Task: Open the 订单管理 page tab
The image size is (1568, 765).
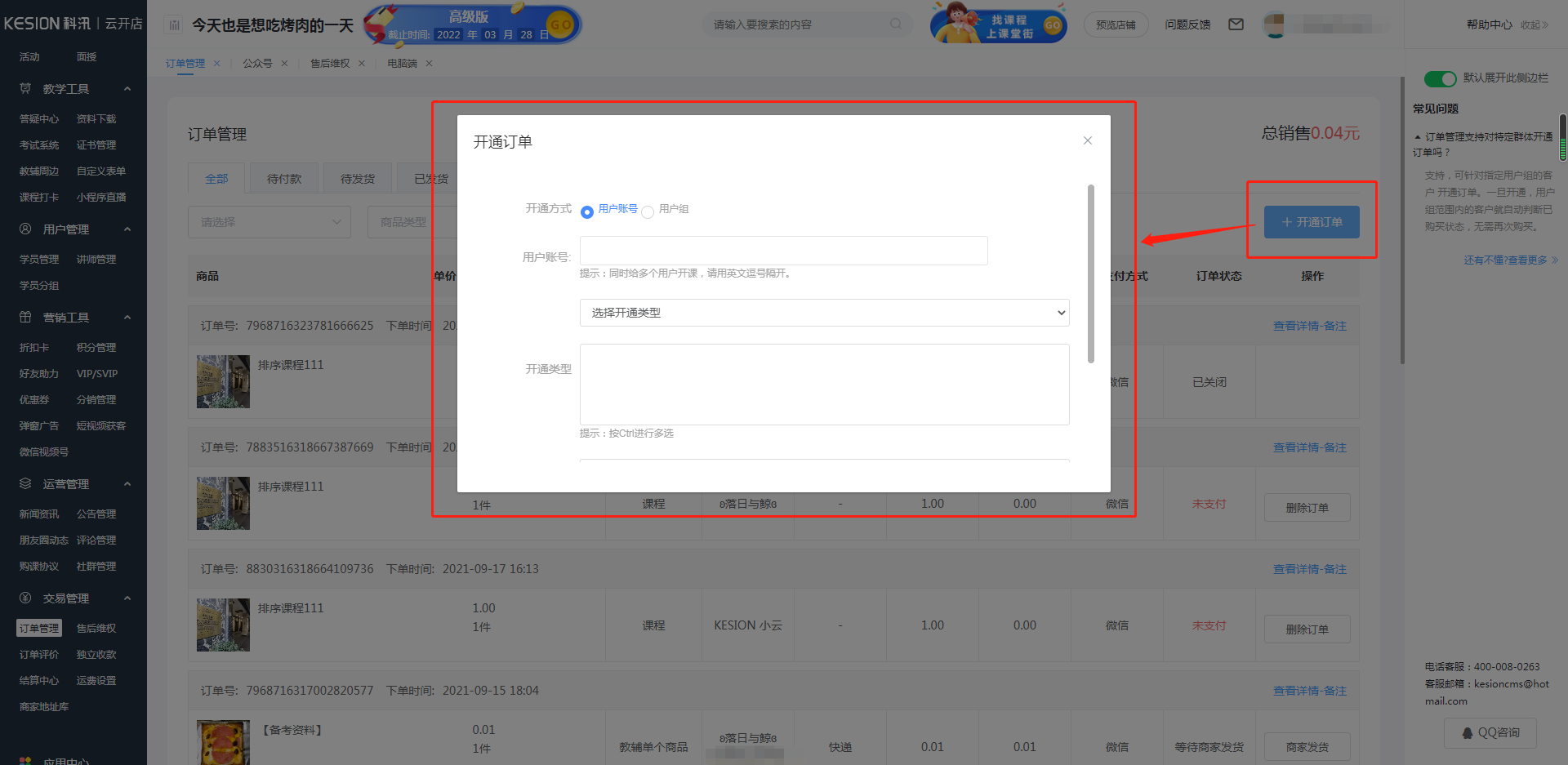Action: point(185,63)
